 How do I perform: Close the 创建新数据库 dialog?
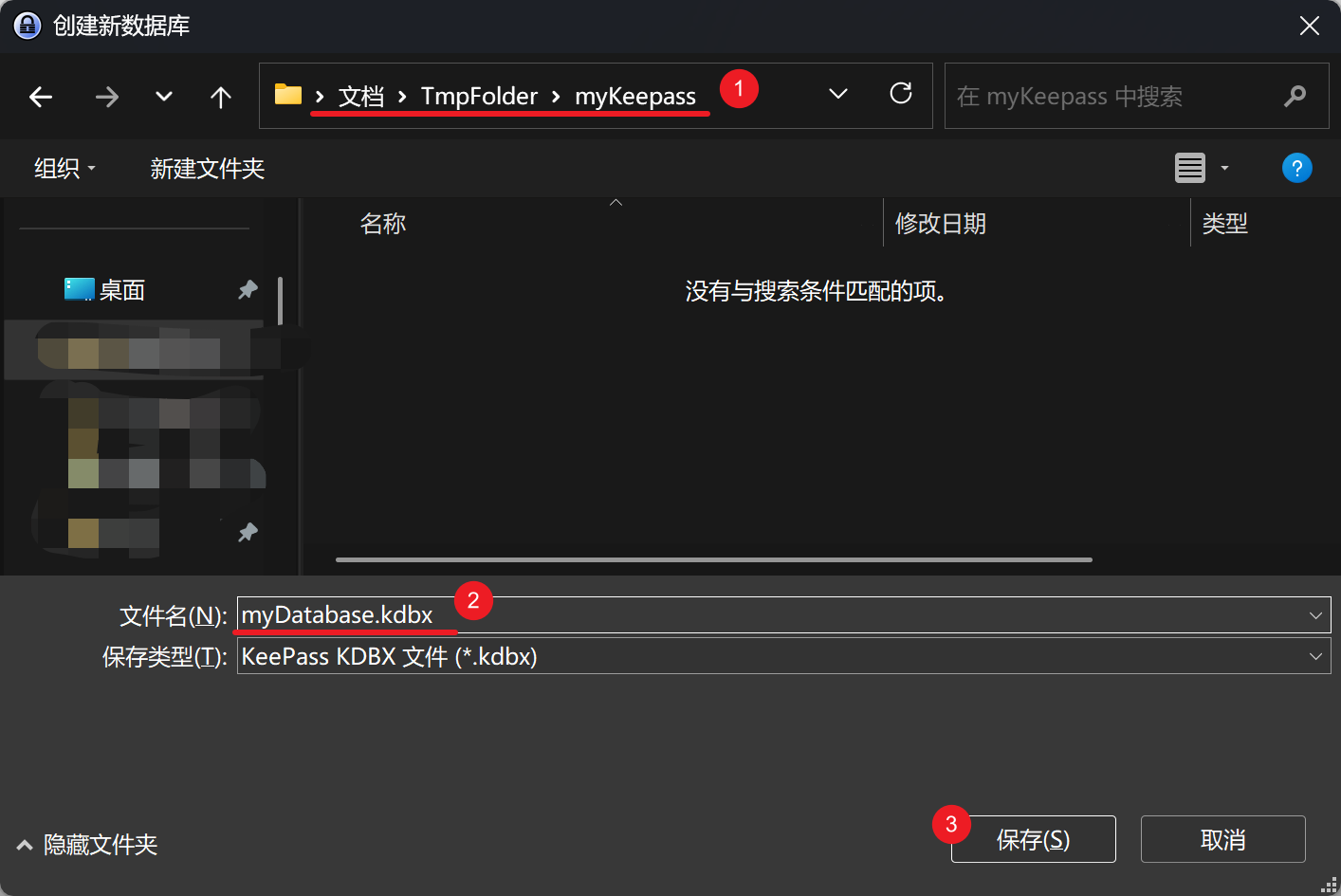(x=1310, y=26)
